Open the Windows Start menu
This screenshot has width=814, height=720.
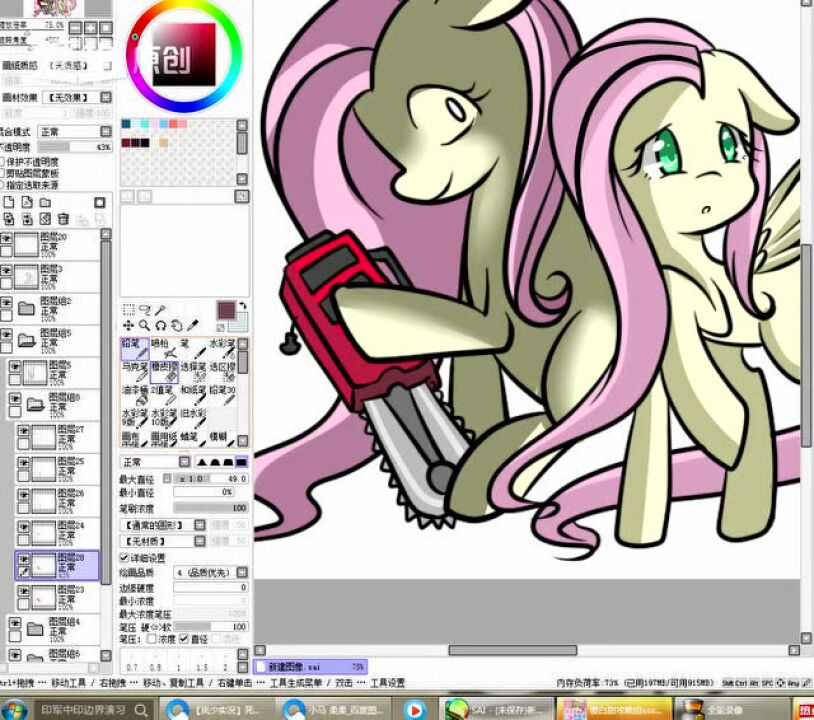(14, 710)
